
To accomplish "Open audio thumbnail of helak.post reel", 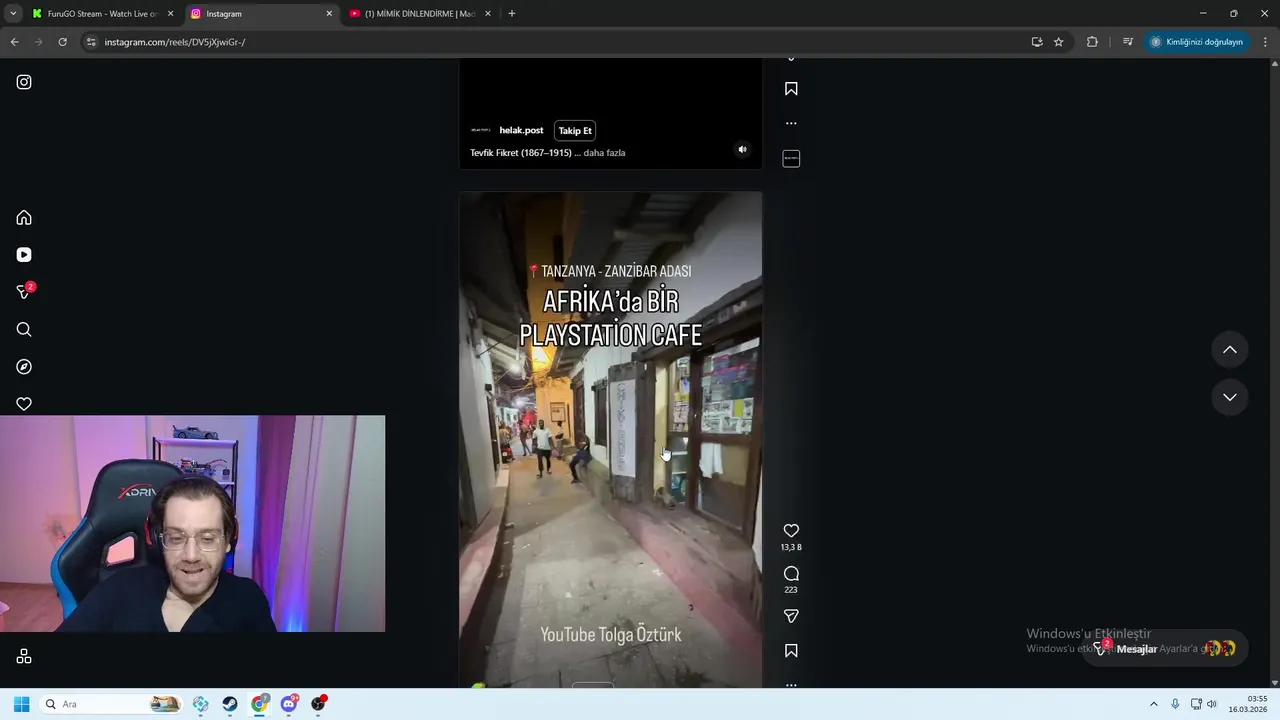I will [x=791, y=158].
